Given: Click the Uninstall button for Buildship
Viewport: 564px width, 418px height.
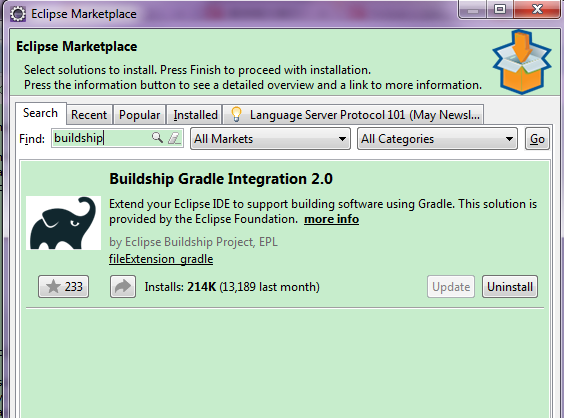Looking at the screenshot, I should (x=510, y=287).
